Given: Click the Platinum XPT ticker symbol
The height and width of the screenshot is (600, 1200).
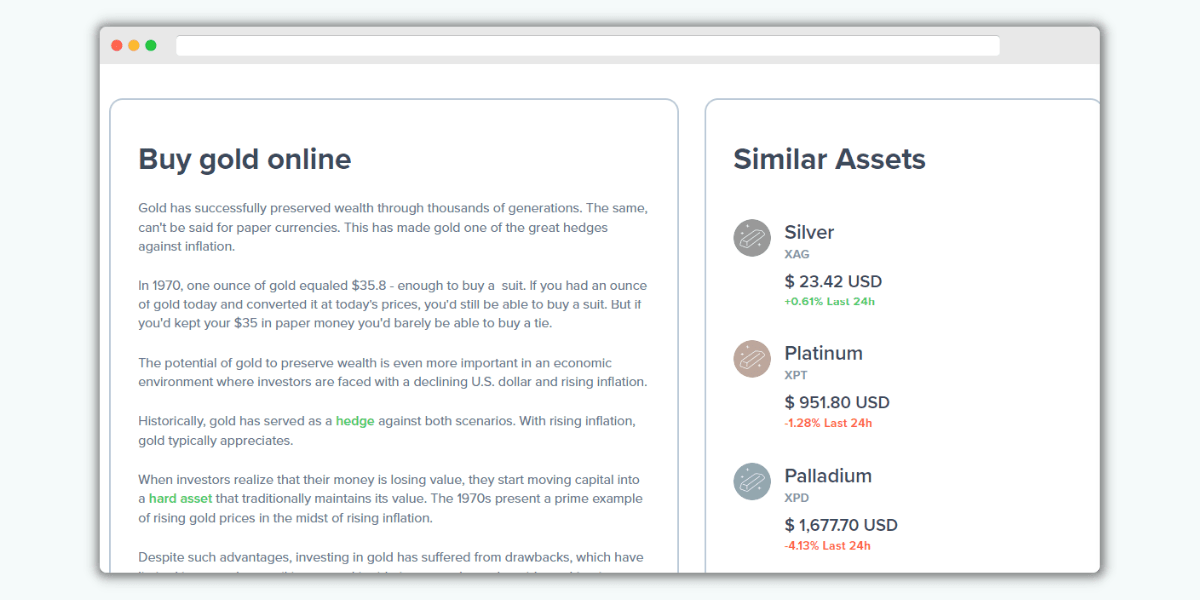Looking at the screenshot, I should click(x=796, y=375).
